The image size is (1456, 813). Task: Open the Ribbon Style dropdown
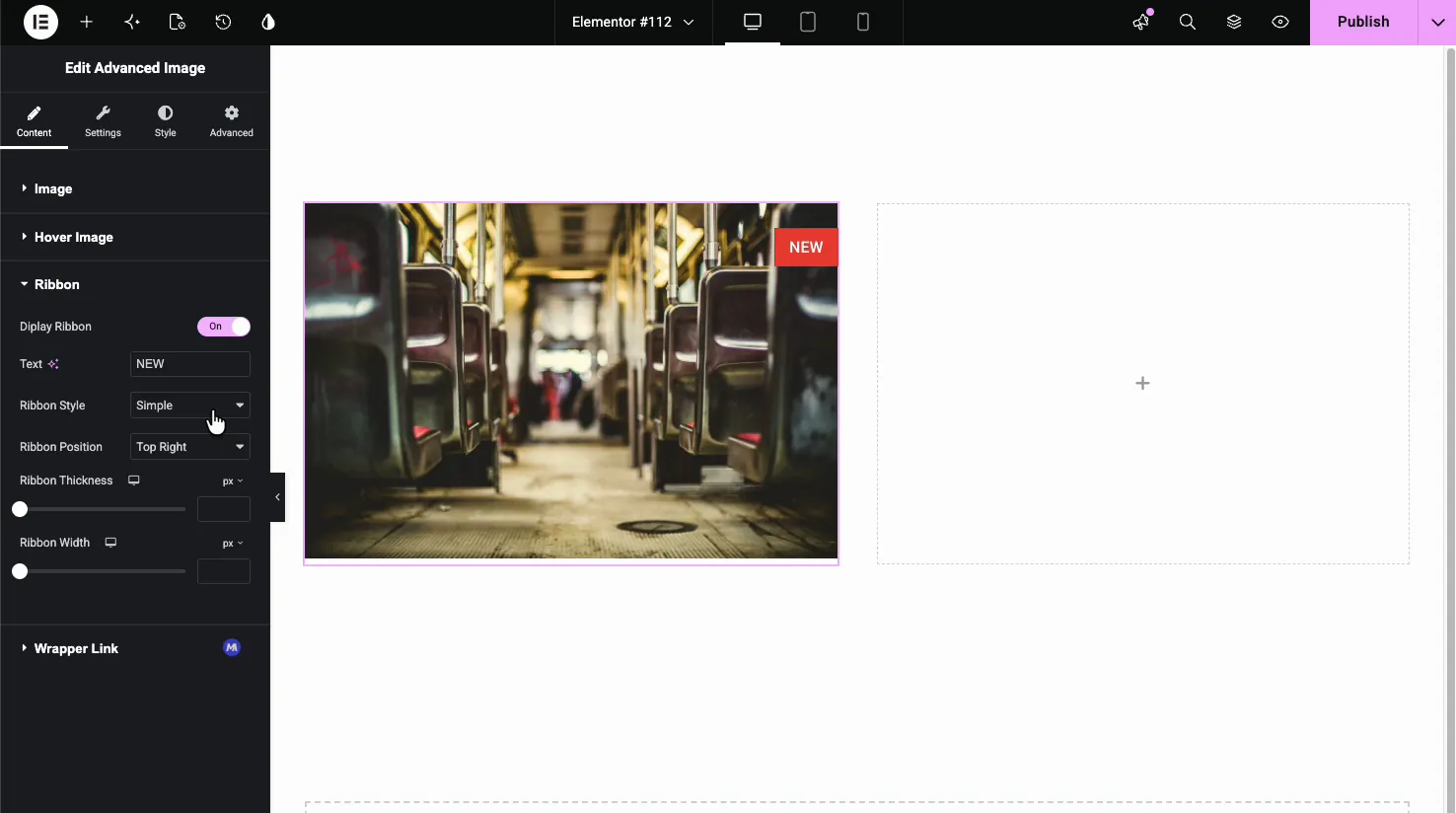click(190, 406)
